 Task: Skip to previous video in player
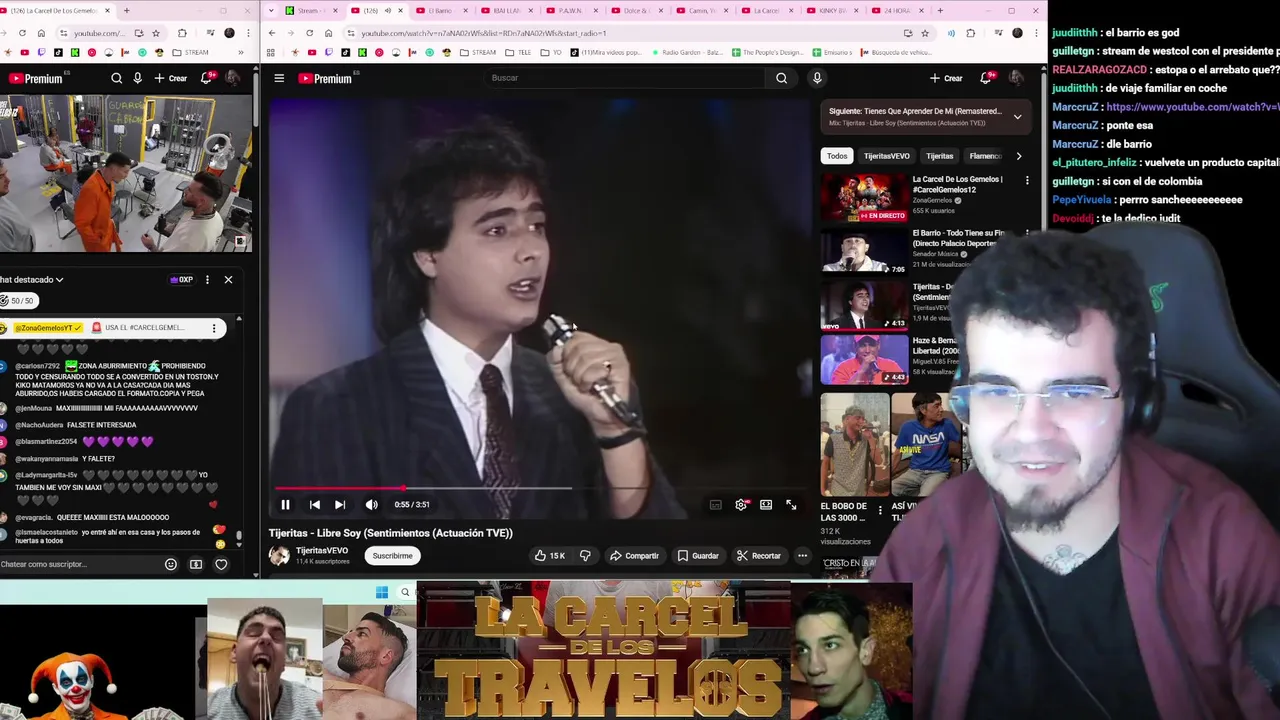(314, 505)
